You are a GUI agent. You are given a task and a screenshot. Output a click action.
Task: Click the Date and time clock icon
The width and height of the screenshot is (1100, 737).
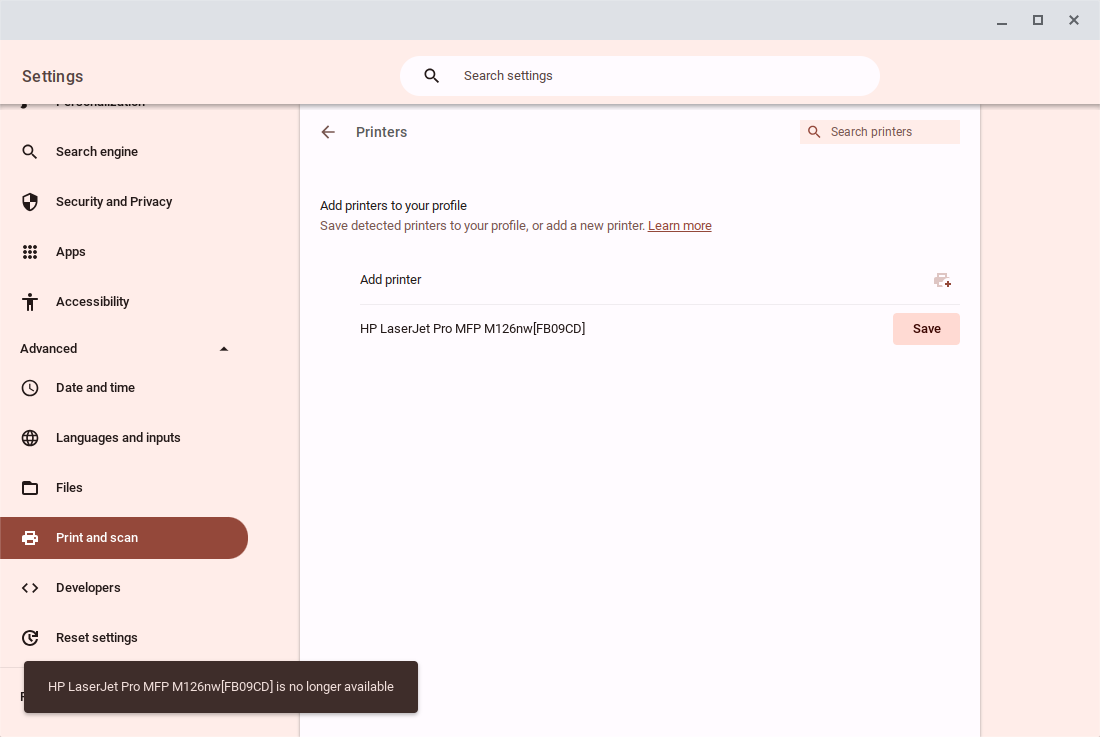tap(29, 388)
